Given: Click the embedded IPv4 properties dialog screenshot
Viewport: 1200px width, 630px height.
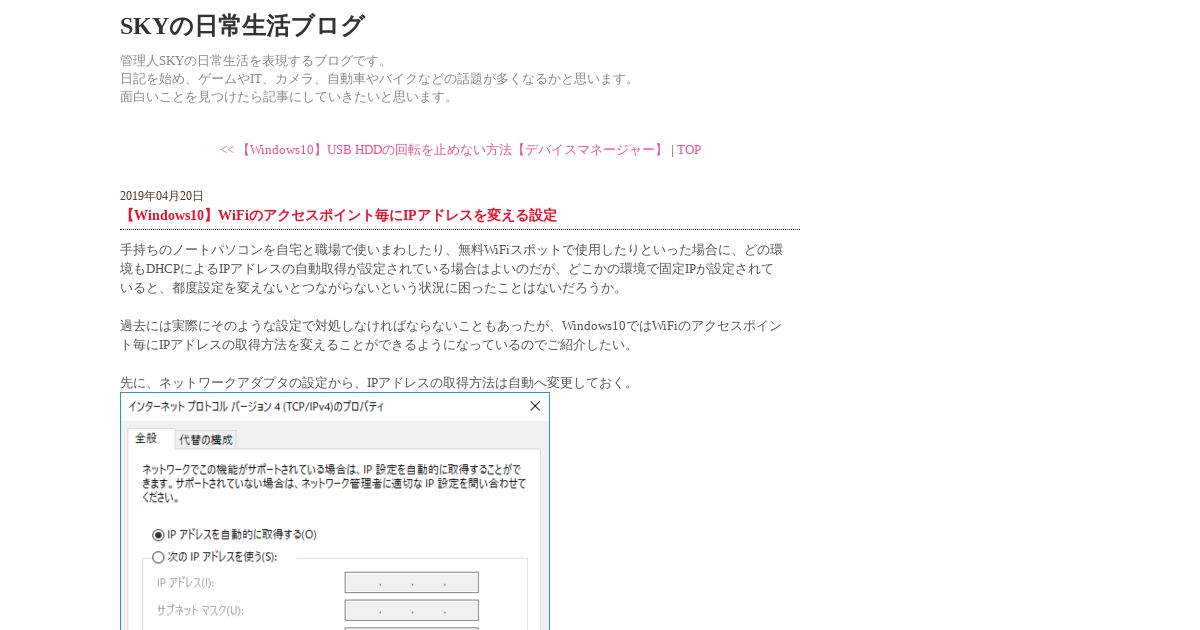Looking at the screenshot, I should coord(335,511).
